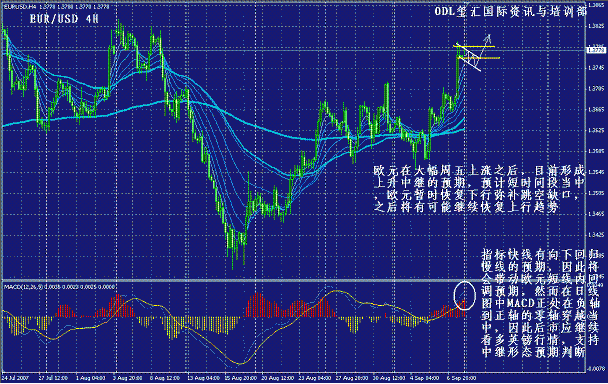
Task: Click the 1.3505 price axis label
Action: pos(596,193)
